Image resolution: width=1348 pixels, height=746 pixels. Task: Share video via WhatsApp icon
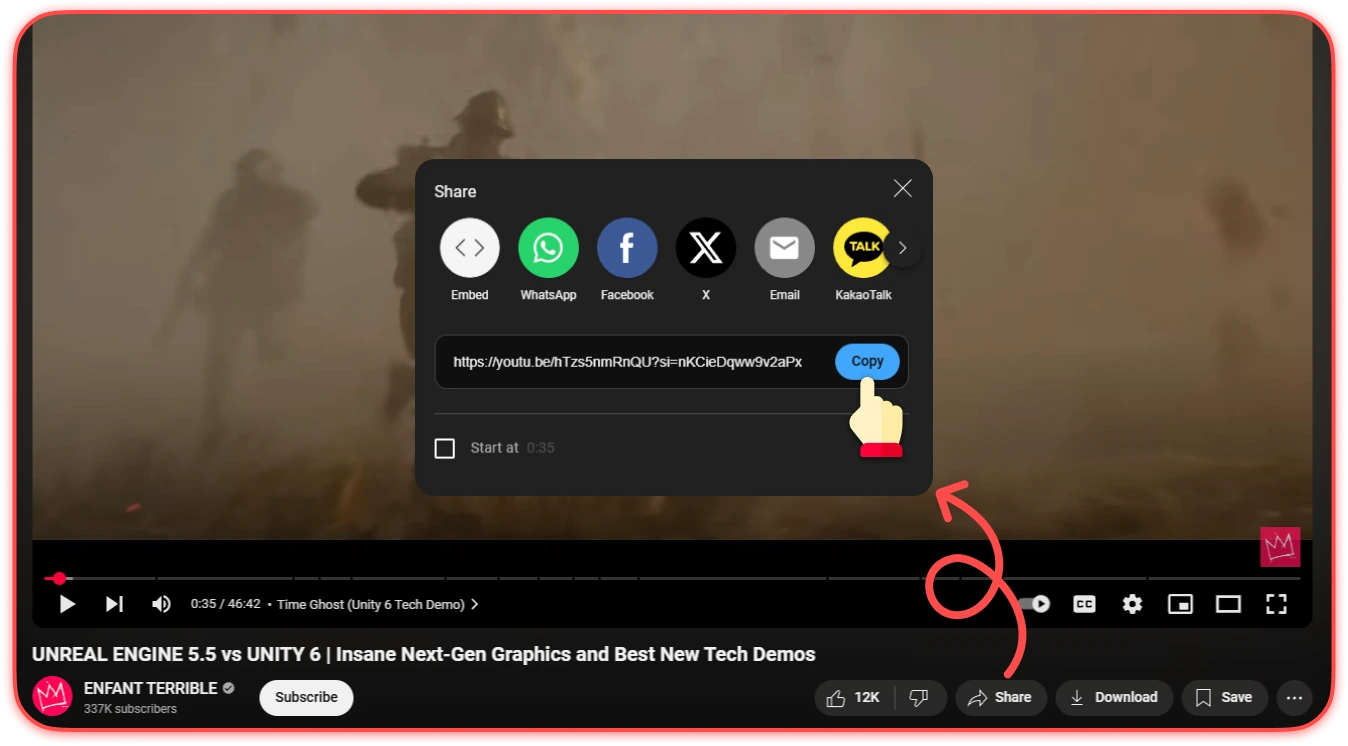tap(548, 248)
